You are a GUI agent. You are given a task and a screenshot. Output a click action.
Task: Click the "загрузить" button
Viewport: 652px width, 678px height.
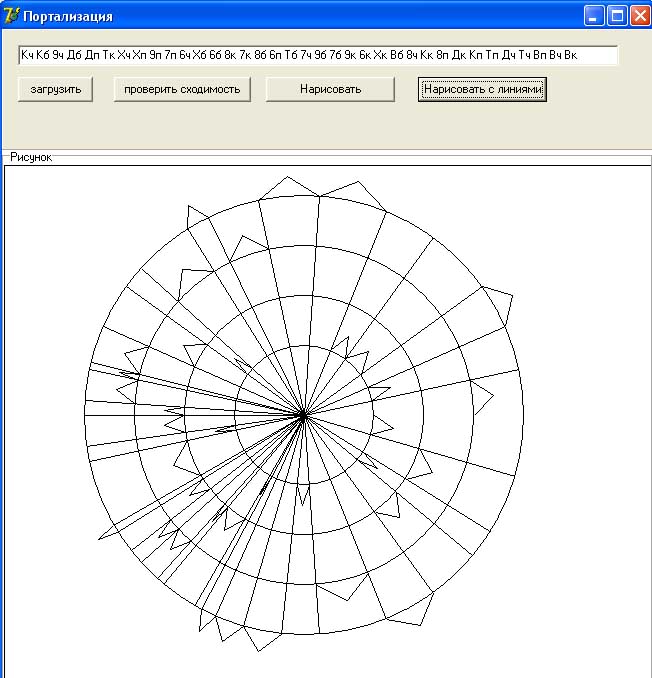pyautogui.click(x=55, y=90)
